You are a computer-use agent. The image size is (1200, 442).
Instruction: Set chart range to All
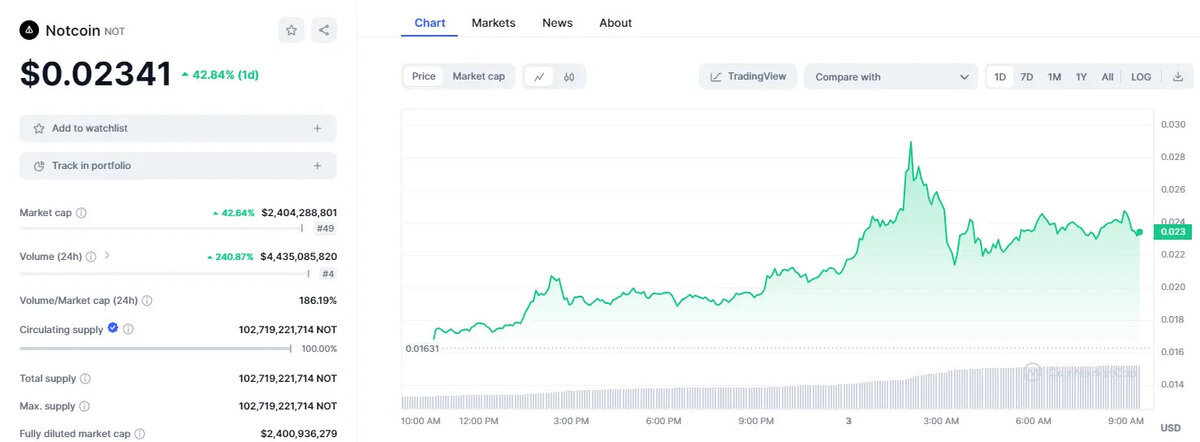click(1107, 76)
